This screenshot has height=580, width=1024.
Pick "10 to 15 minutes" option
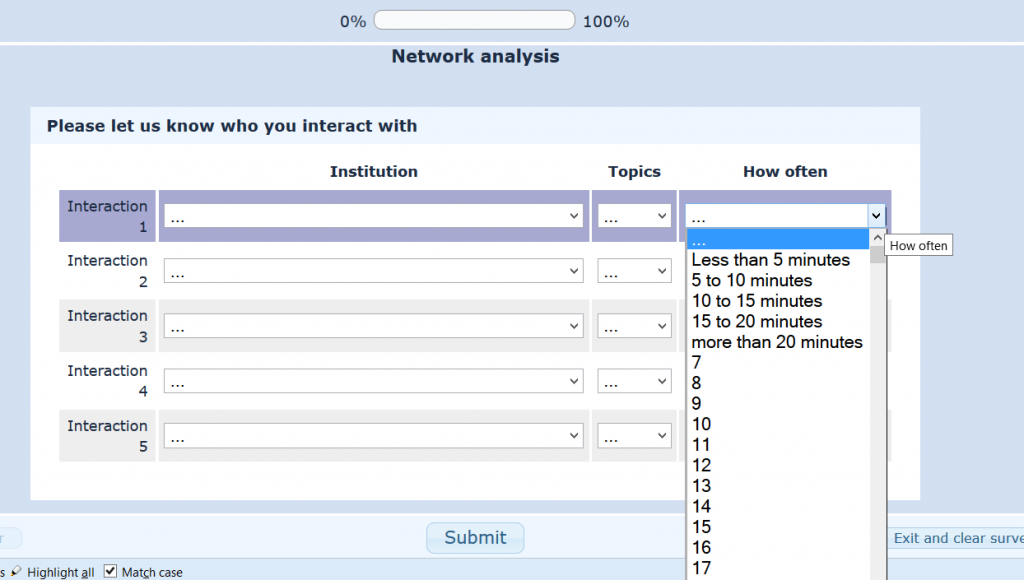(x=756, y=301)
